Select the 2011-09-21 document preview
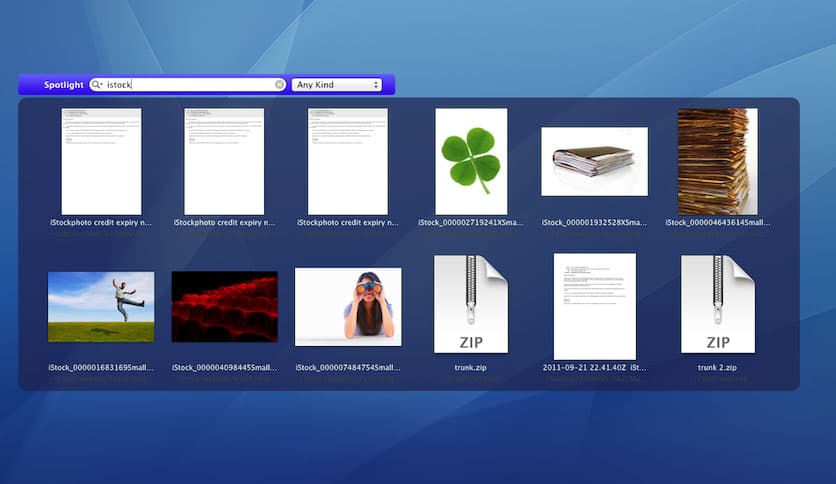 coord(594,304)
